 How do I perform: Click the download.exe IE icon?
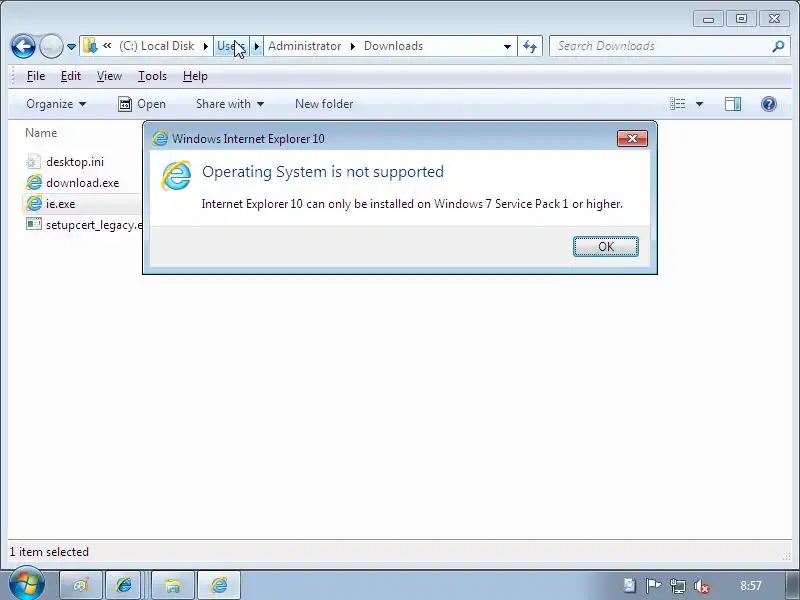click(x=34, y=182)
